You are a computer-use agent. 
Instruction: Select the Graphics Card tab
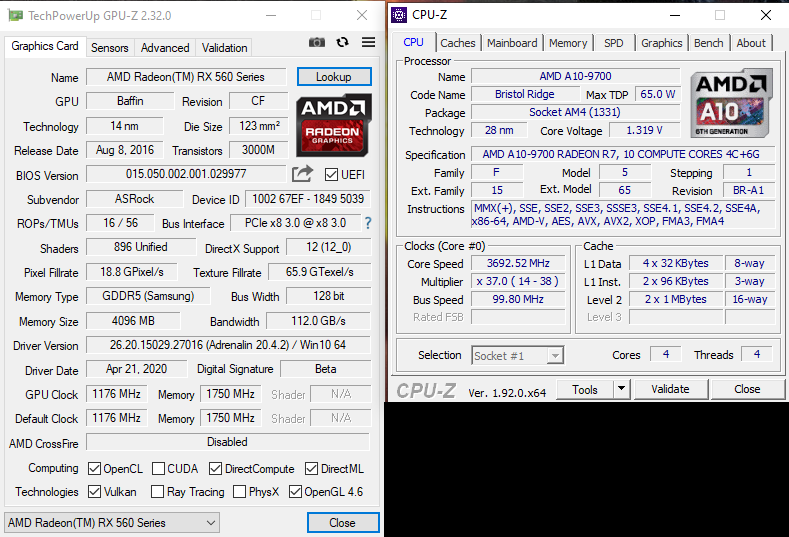(x=45, y=46)
